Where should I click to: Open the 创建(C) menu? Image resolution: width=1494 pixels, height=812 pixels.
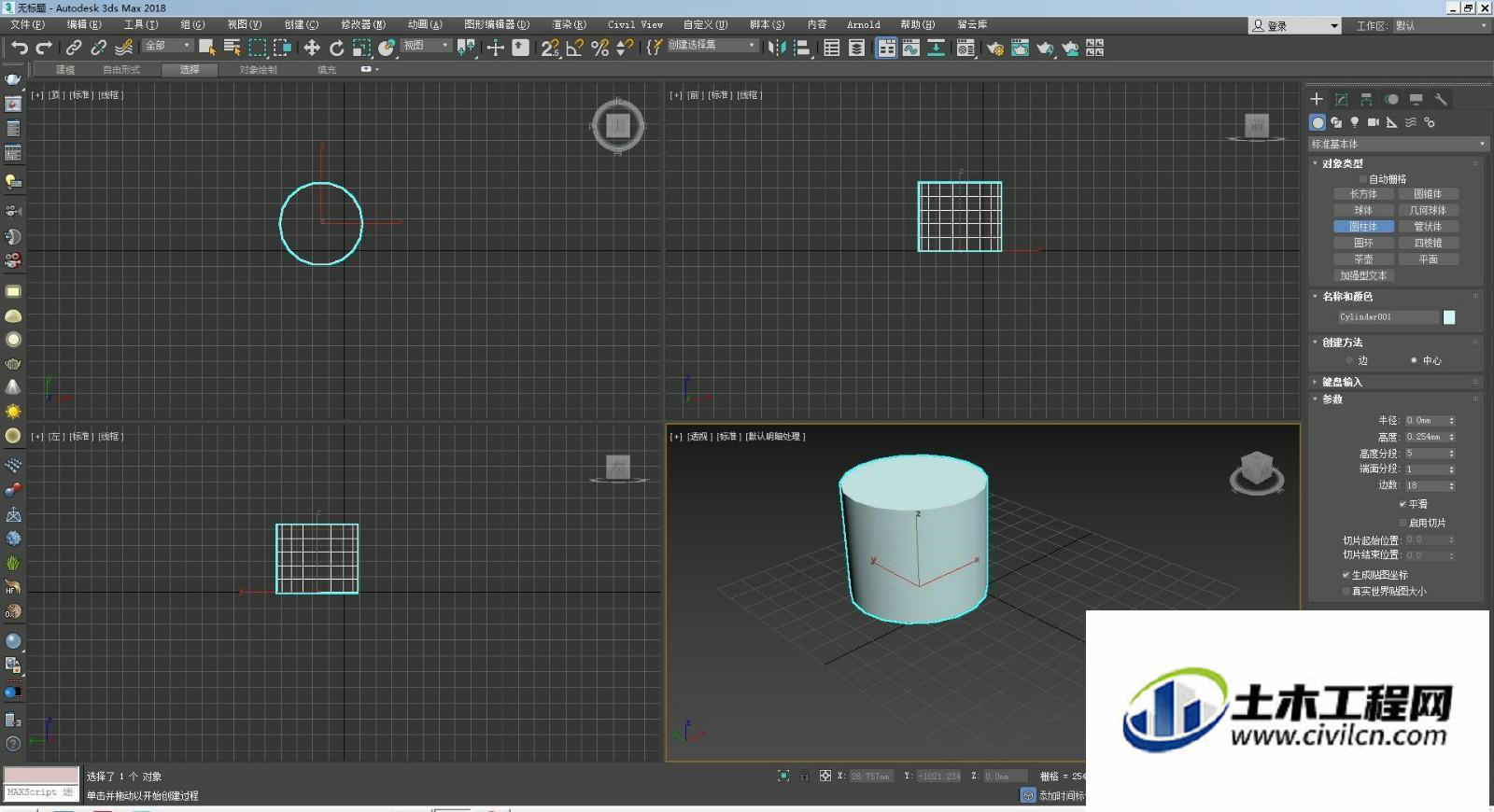tap(302, 24)
